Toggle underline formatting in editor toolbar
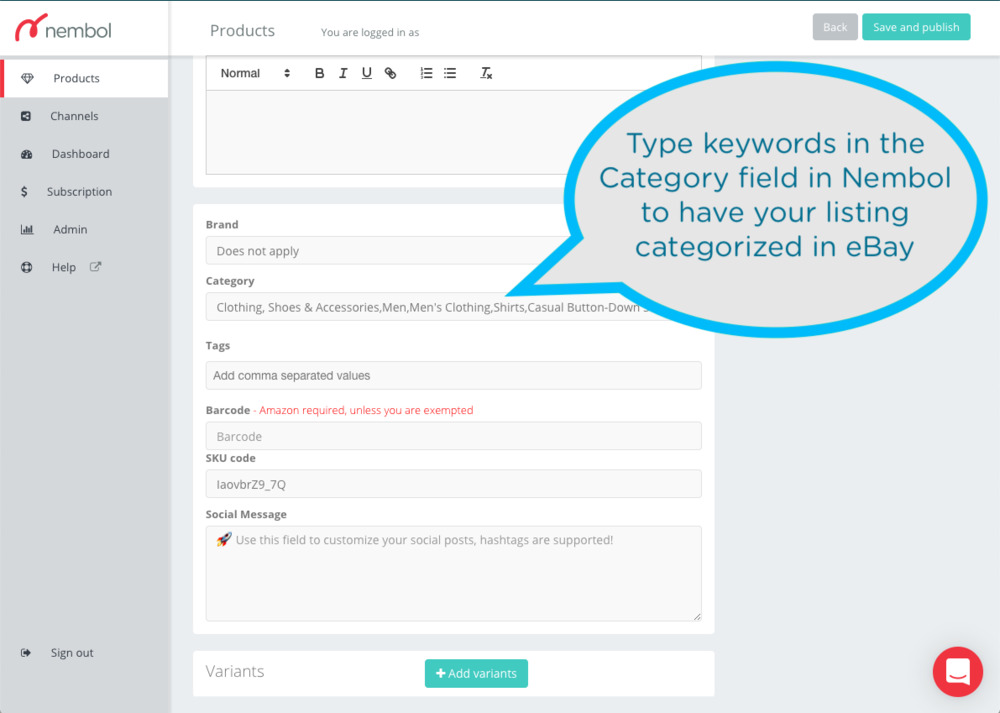The width and height of the screenshot is (1000, 713). [367, 73]
